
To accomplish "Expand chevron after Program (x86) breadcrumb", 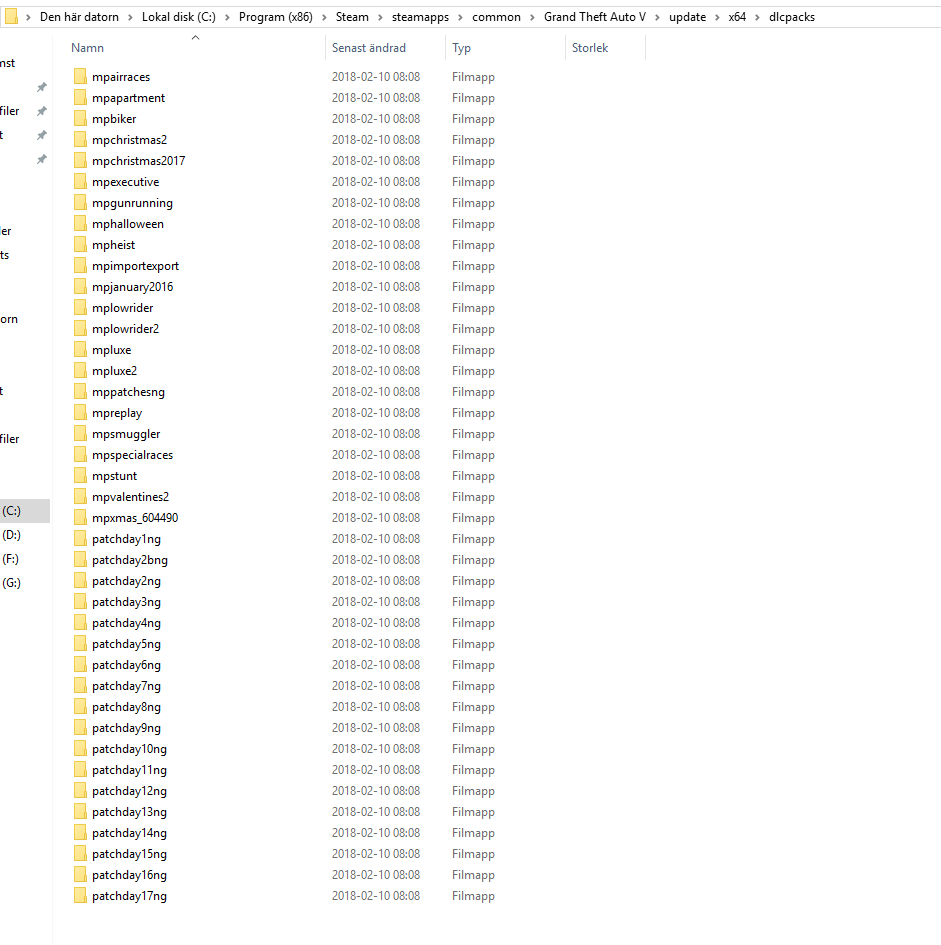I will [x=324, y=17].
